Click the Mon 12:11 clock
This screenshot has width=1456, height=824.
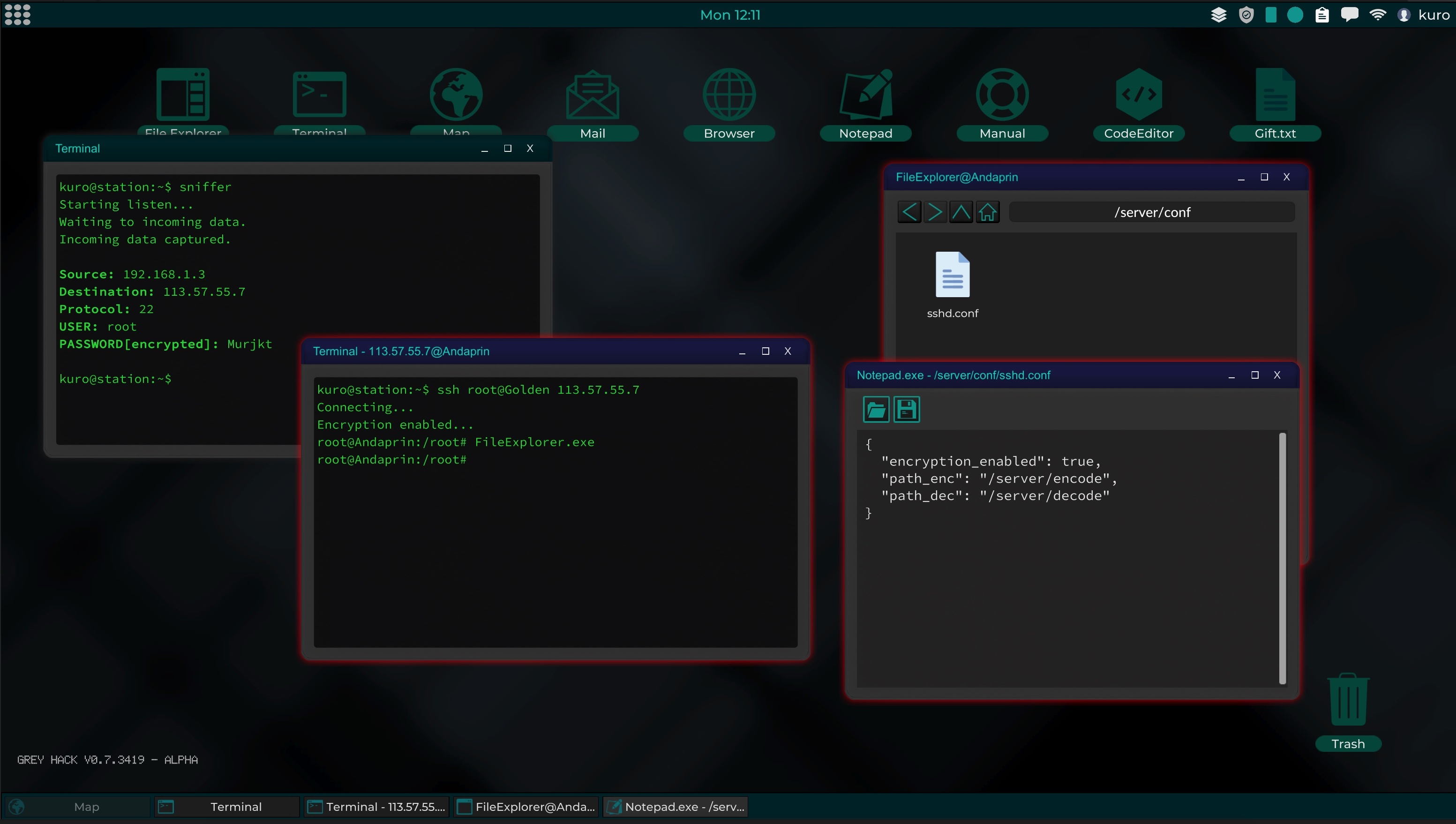pos(730,15)
